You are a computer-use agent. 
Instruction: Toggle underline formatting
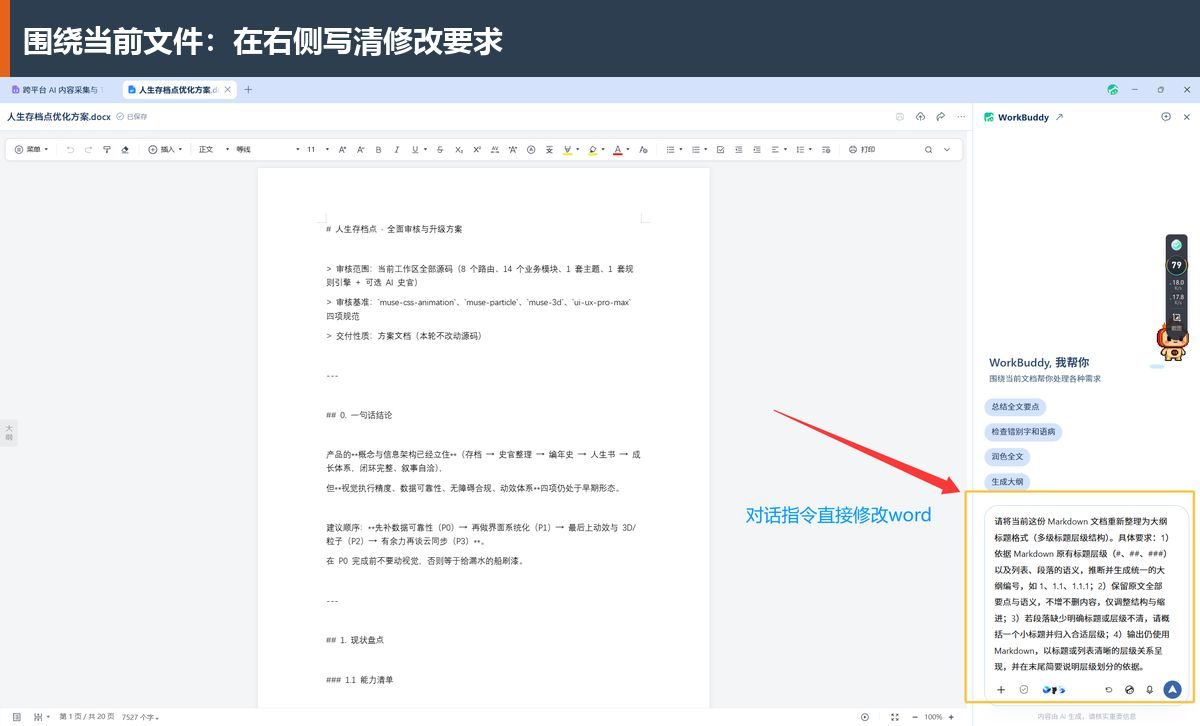[x=415, y=150]
